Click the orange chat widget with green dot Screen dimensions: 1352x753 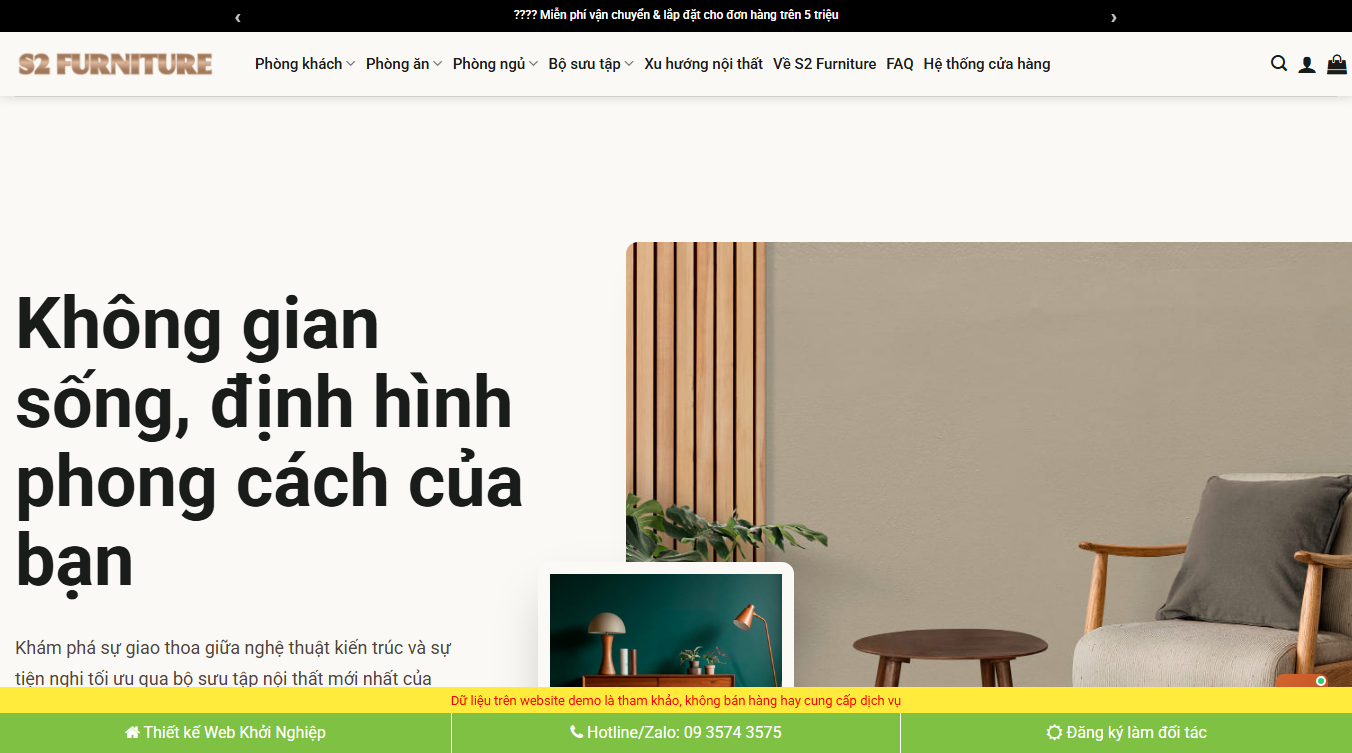point(1304,681)
